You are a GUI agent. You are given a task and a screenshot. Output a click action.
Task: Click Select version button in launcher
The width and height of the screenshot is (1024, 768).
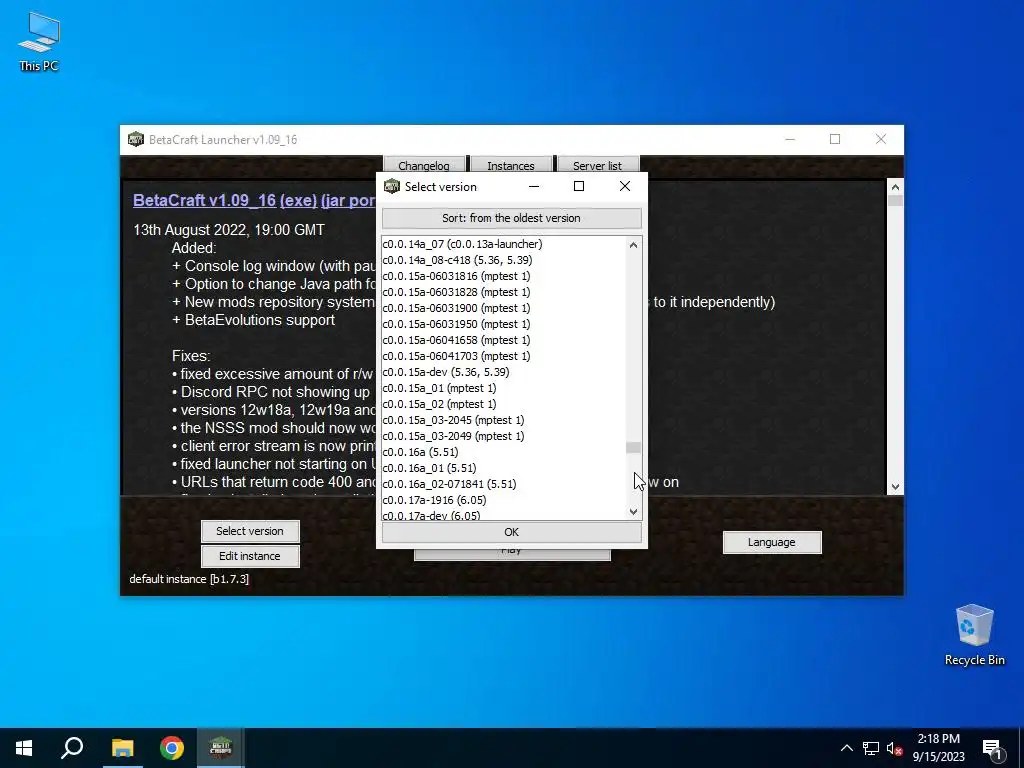(x=250, y=531)
